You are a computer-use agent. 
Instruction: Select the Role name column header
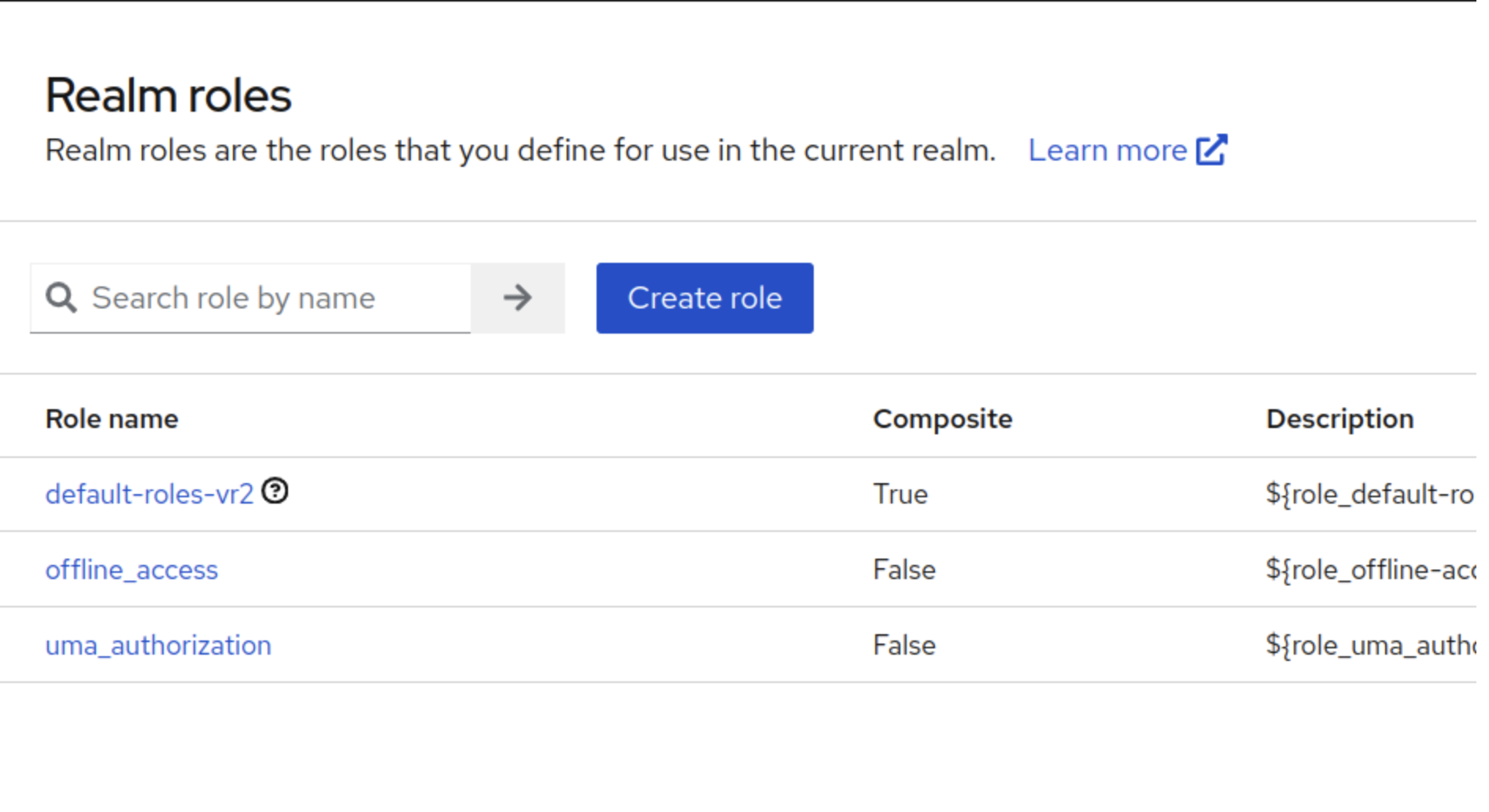pos(112,419)
